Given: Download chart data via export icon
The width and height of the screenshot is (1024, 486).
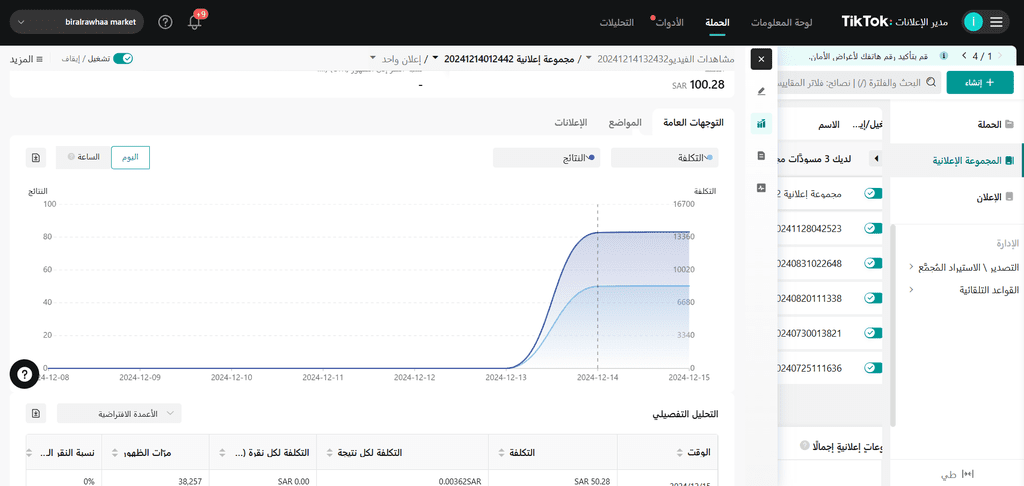Looking at the screenshot, I should (36, 157).
